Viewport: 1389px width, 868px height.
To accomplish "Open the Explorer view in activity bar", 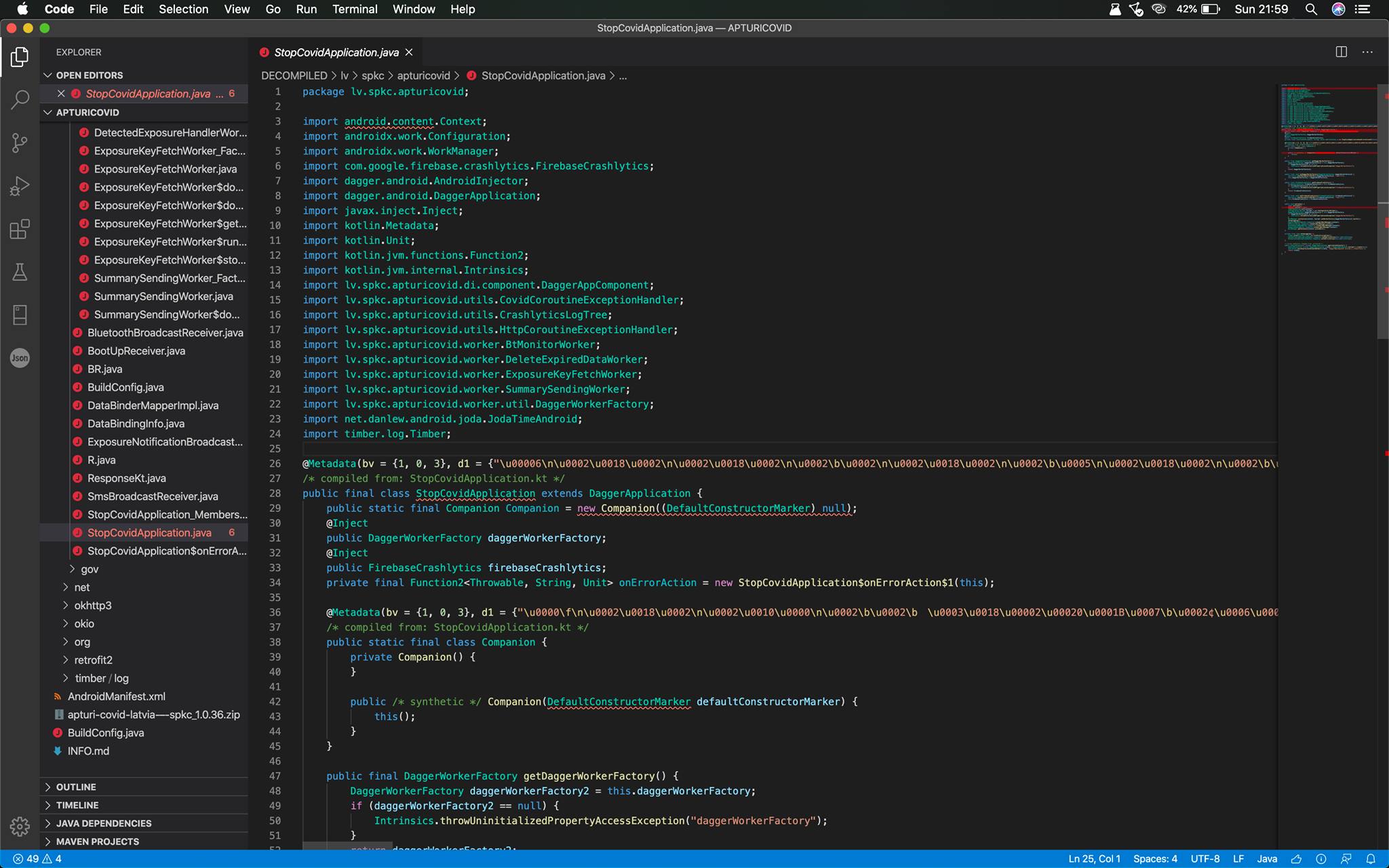I will (x=20, y=57).
